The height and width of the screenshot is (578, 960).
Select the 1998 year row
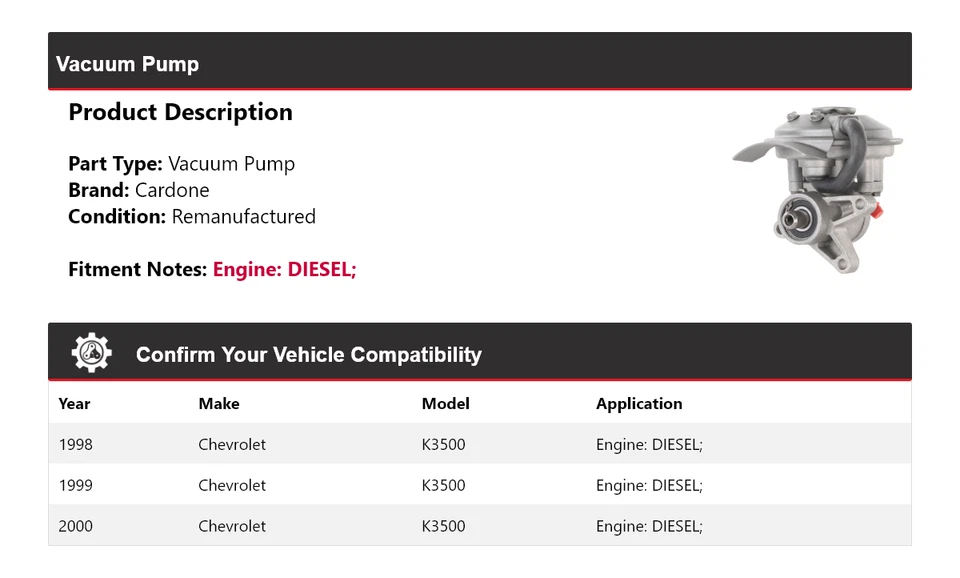tap(76, 444)
